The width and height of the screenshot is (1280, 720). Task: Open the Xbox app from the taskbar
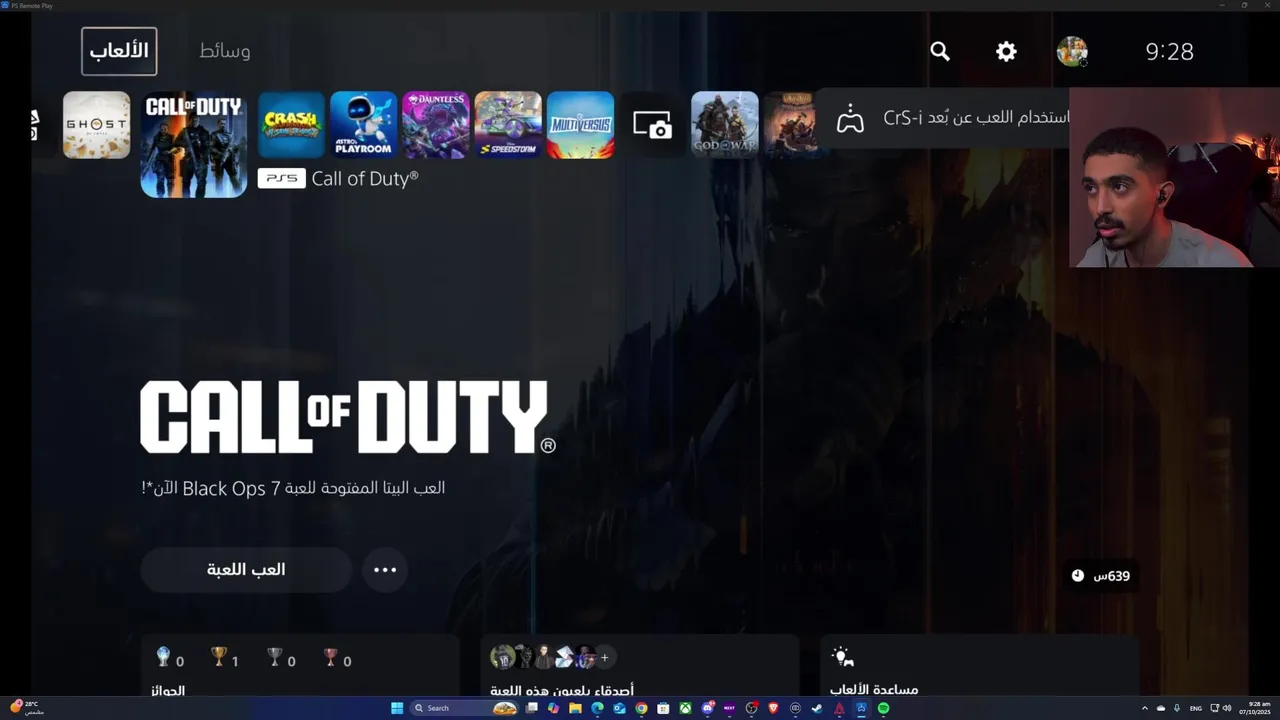click(685, 708)
